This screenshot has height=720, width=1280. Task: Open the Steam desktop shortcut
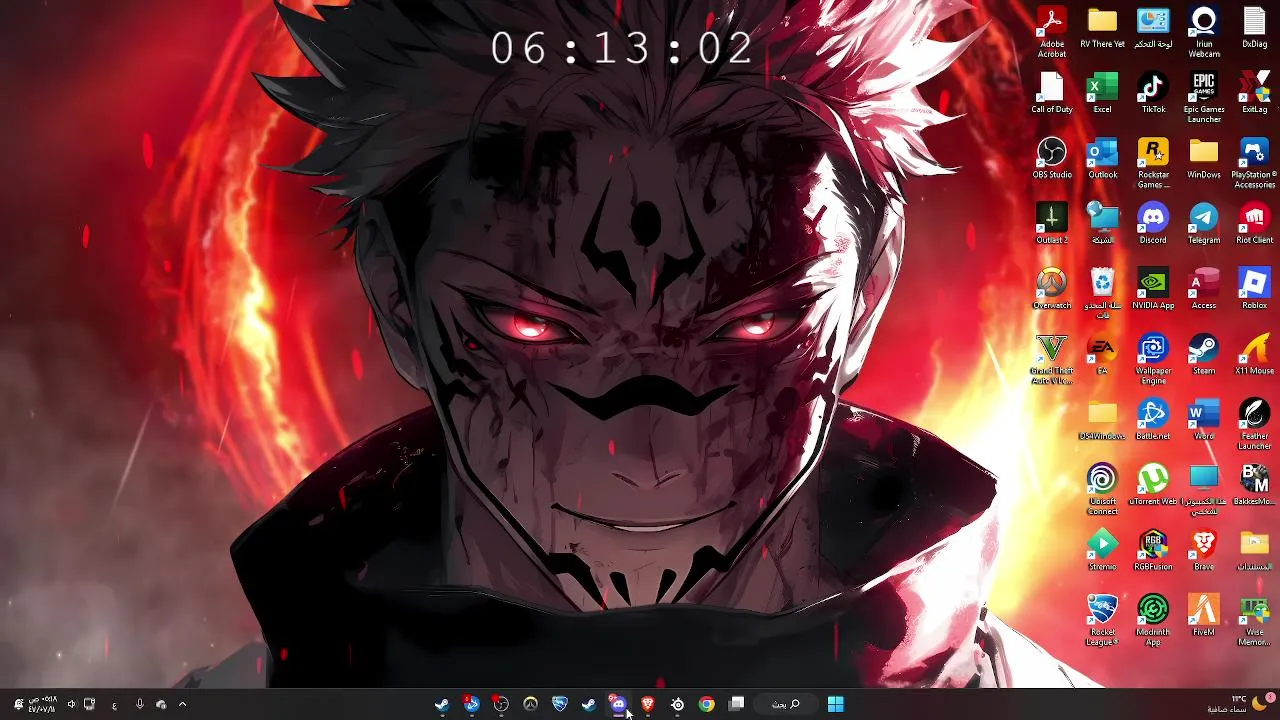coord(1204,353)
